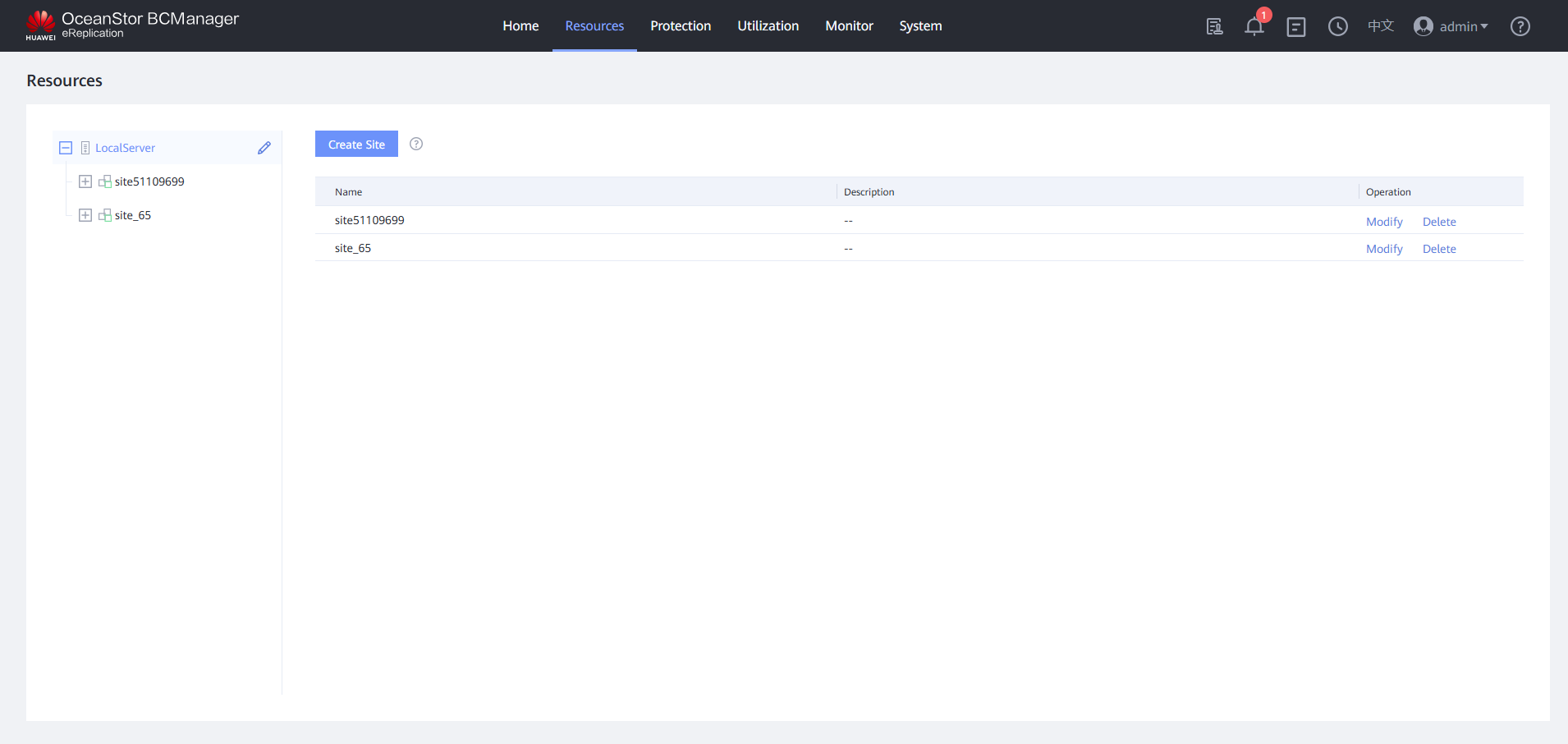Go to the Protection menu
Image resolution: width=1568 pixels, height=744 pixels.
(681, 26)
